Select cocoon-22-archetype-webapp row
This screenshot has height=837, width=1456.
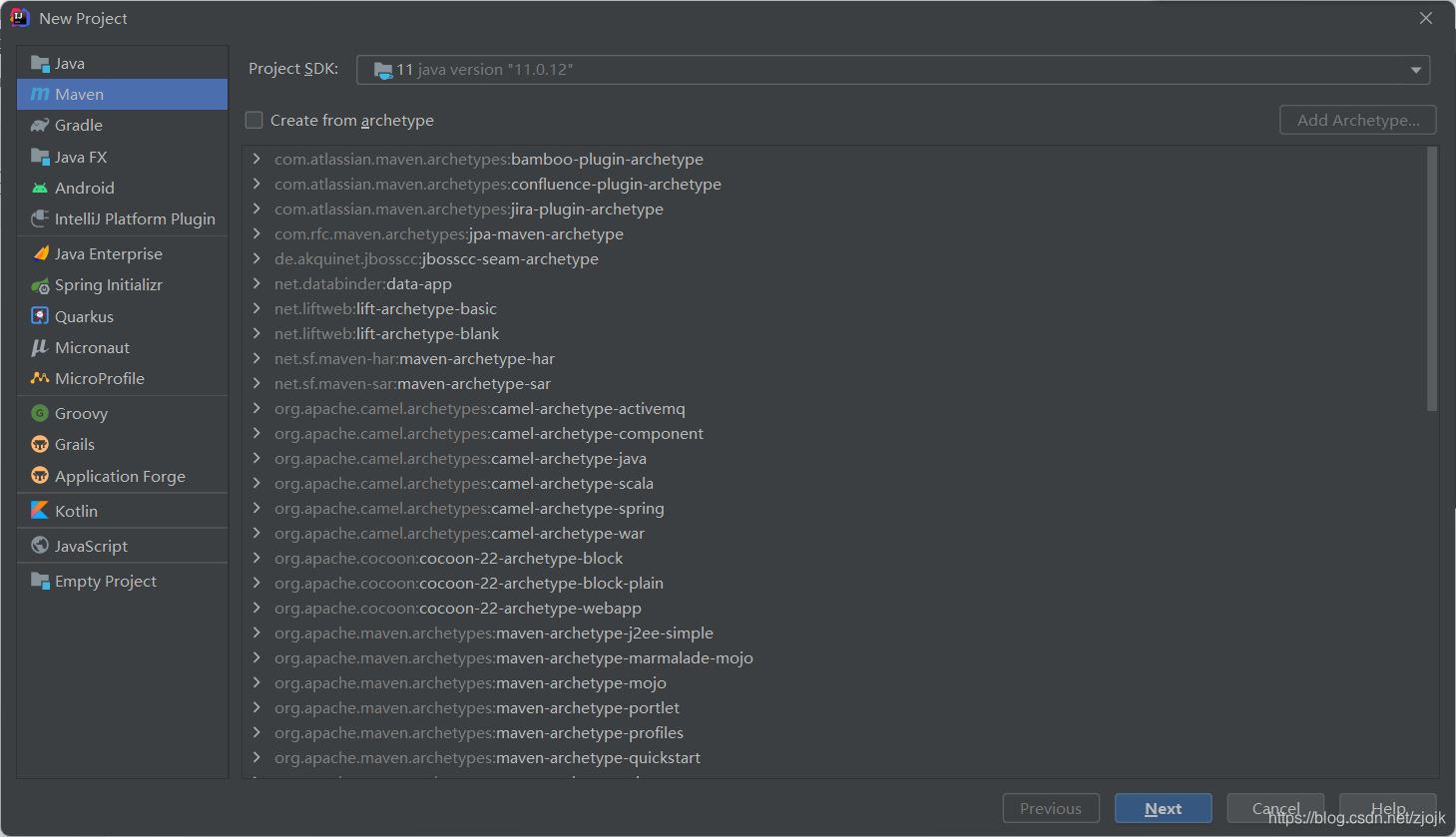click(x=834, y=608)
